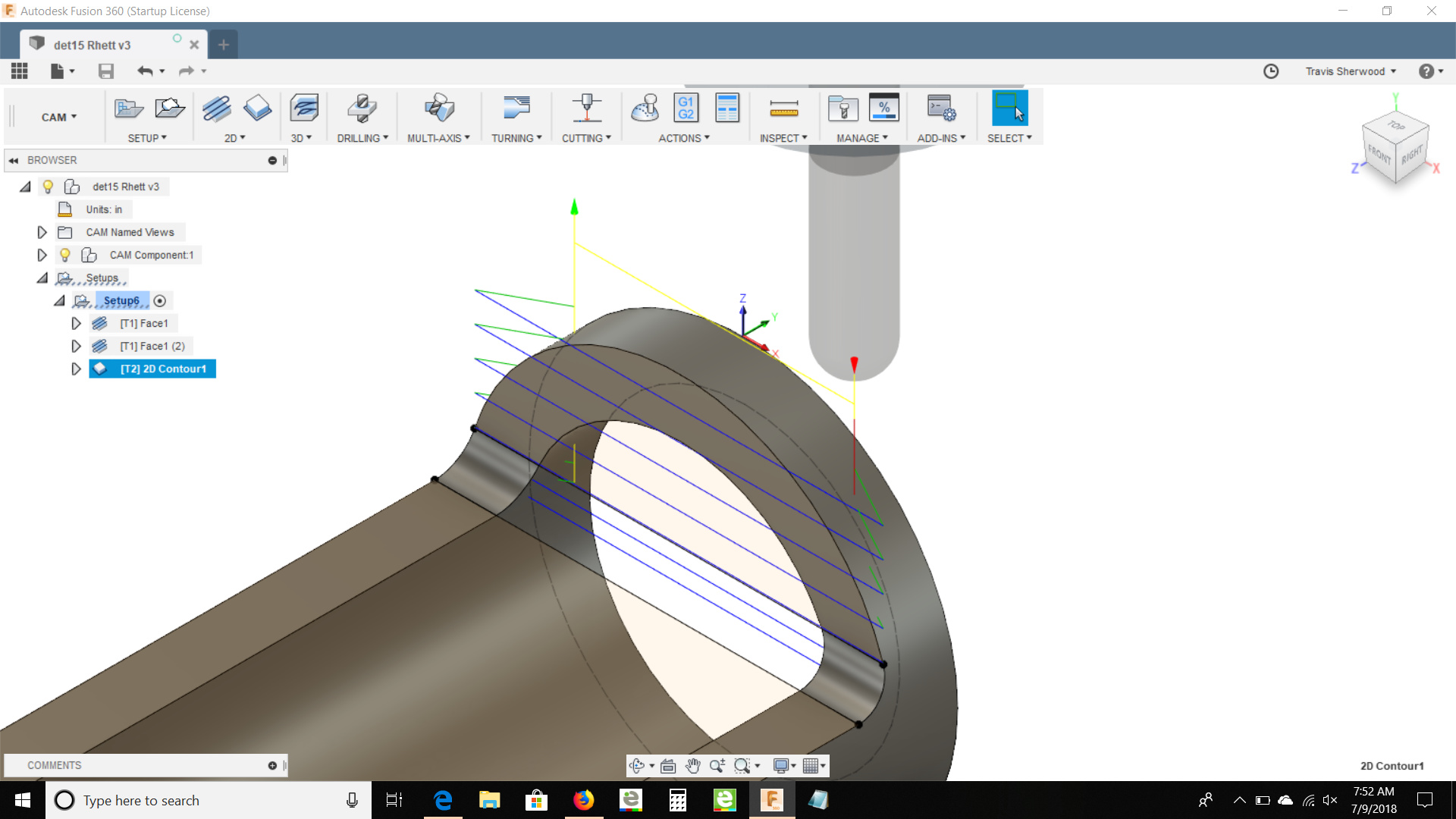The width and height of the screenshot is (1456, 819).
Task: Expand the CAM Named Views folder
Action: (42, 232)
